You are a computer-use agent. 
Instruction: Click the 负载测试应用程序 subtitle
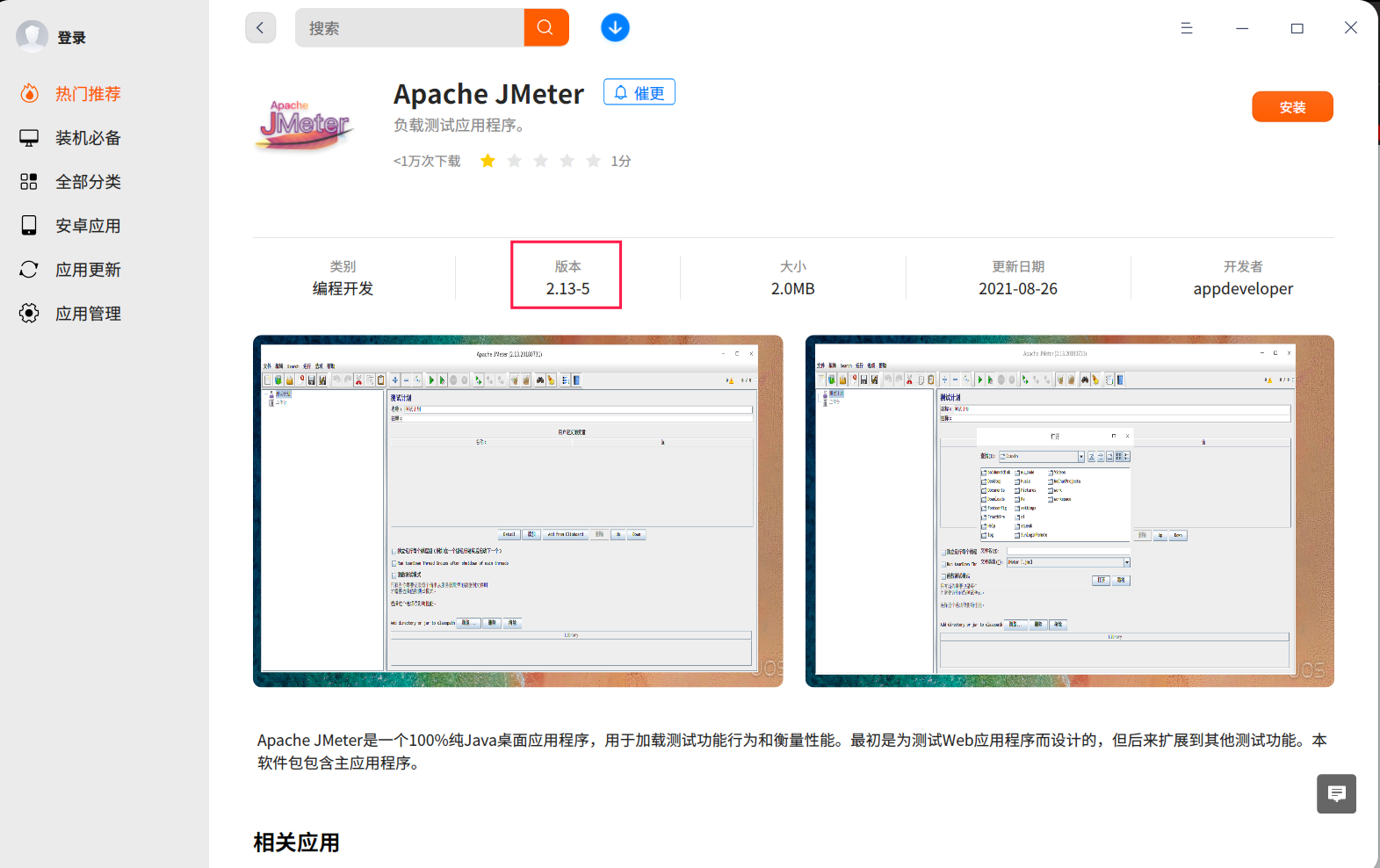(x=459, y=126)
